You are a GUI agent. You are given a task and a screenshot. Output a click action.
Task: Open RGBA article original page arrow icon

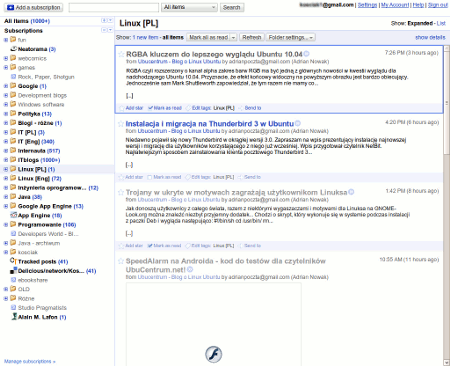point(307,54)
